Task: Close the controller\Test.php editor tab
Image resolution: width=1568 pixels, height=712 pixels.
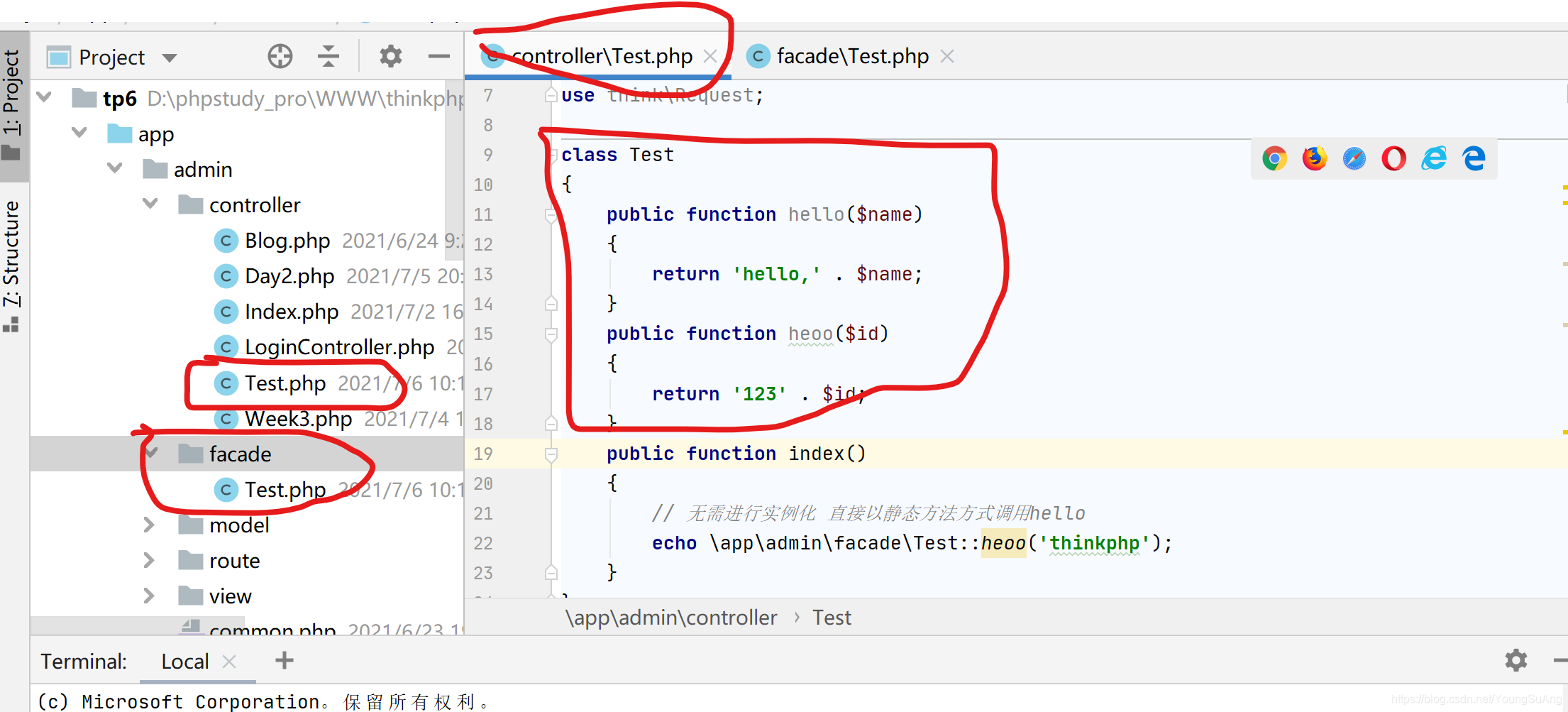Action: click(x=710, y=56)
